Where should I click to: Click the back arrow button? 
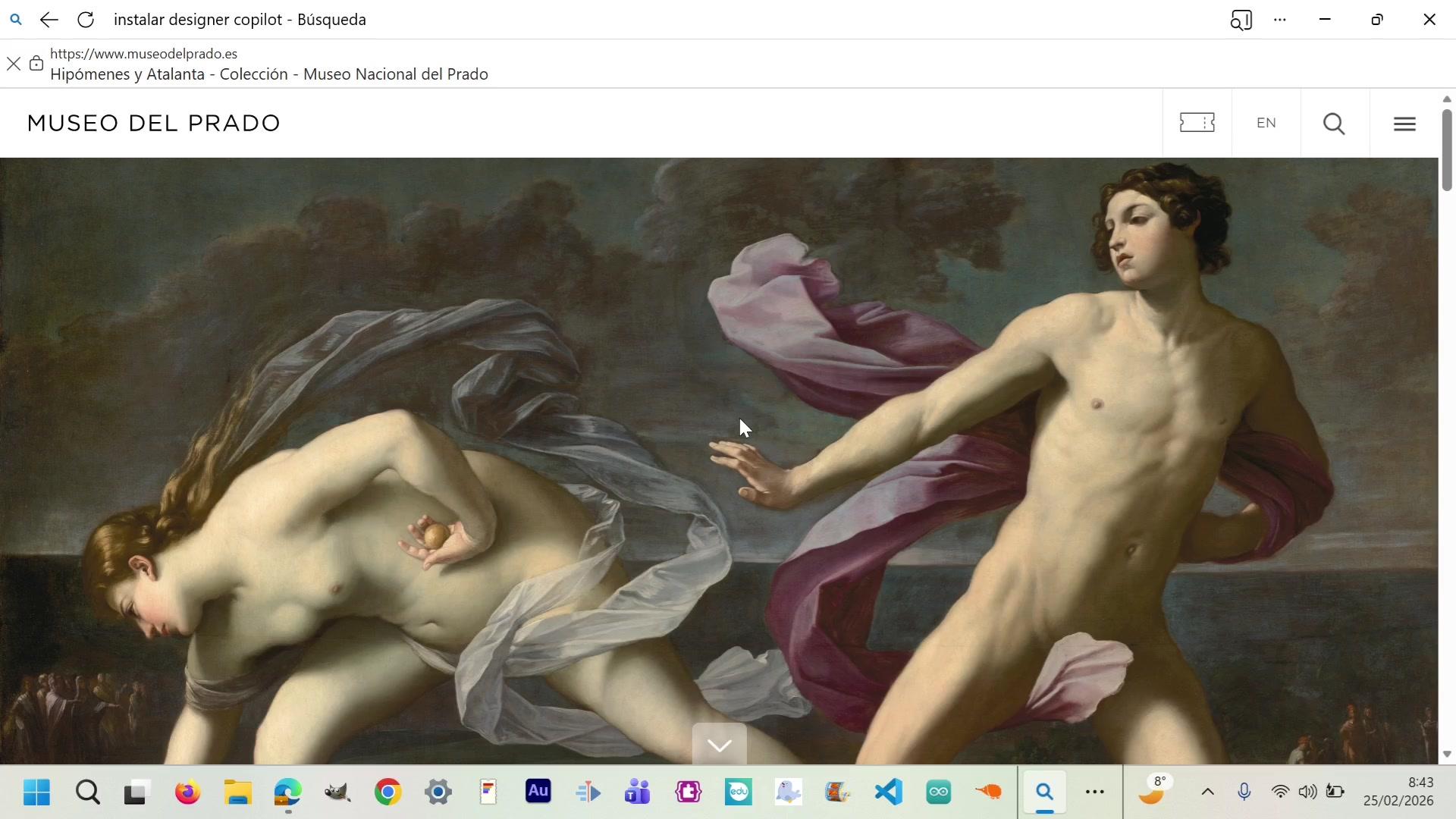(49, 20)
